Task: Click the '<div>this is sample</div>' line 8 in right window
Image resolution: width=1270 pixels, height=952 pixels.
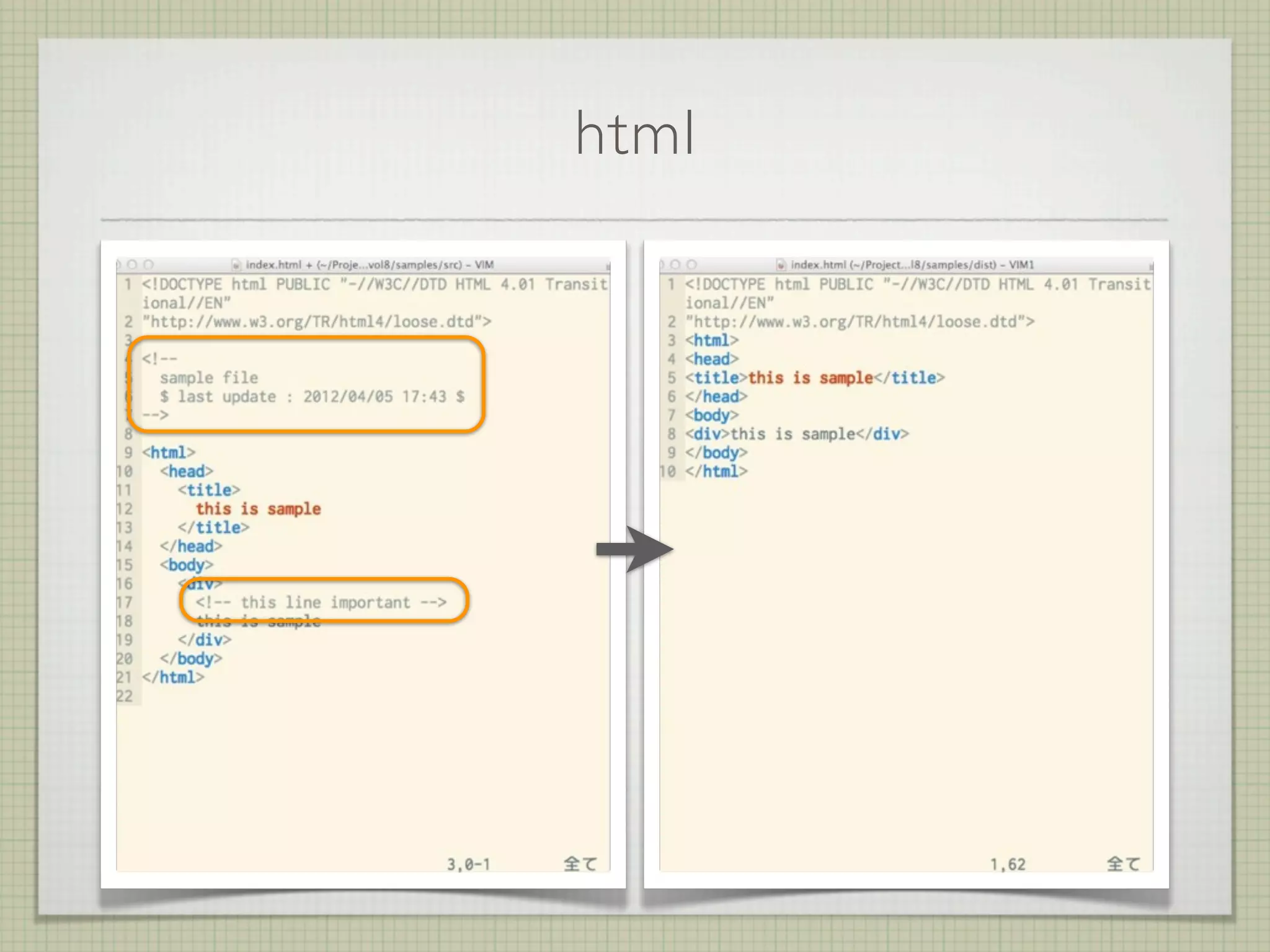Action: point(797,434)
